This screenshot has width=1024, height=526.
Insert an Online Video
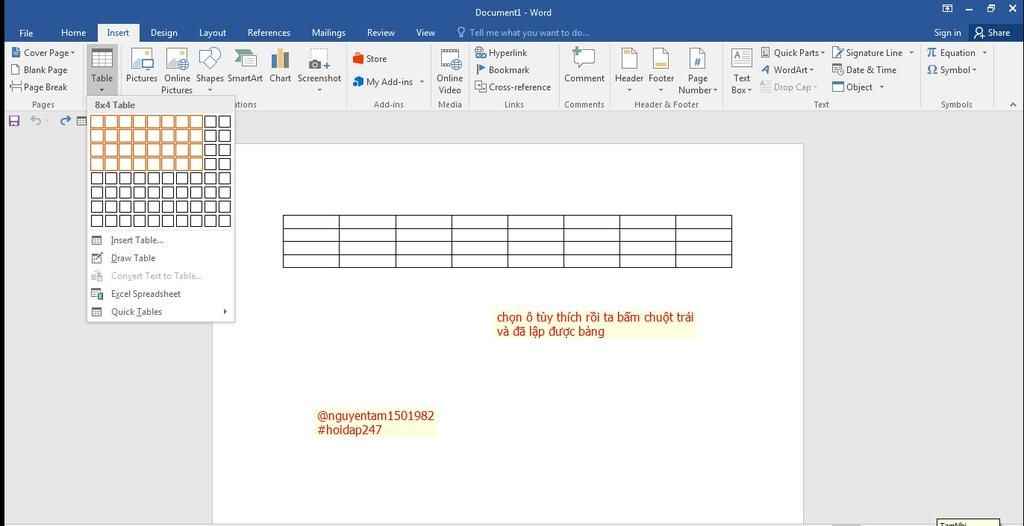(450, 71)
